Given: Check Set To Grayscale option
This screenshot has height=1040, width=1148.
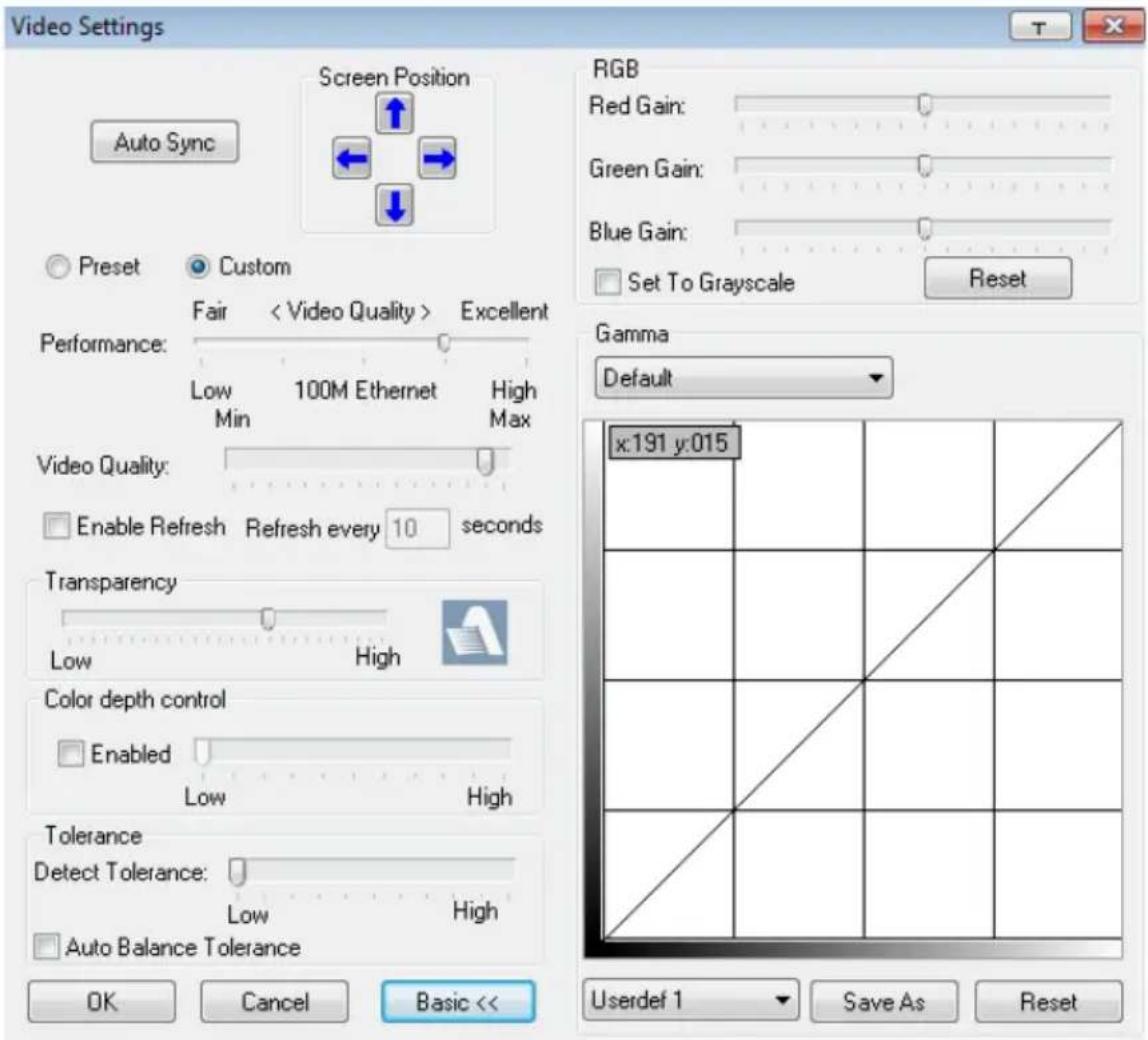Looking at the screenshot, I should (x=608, y=282).
